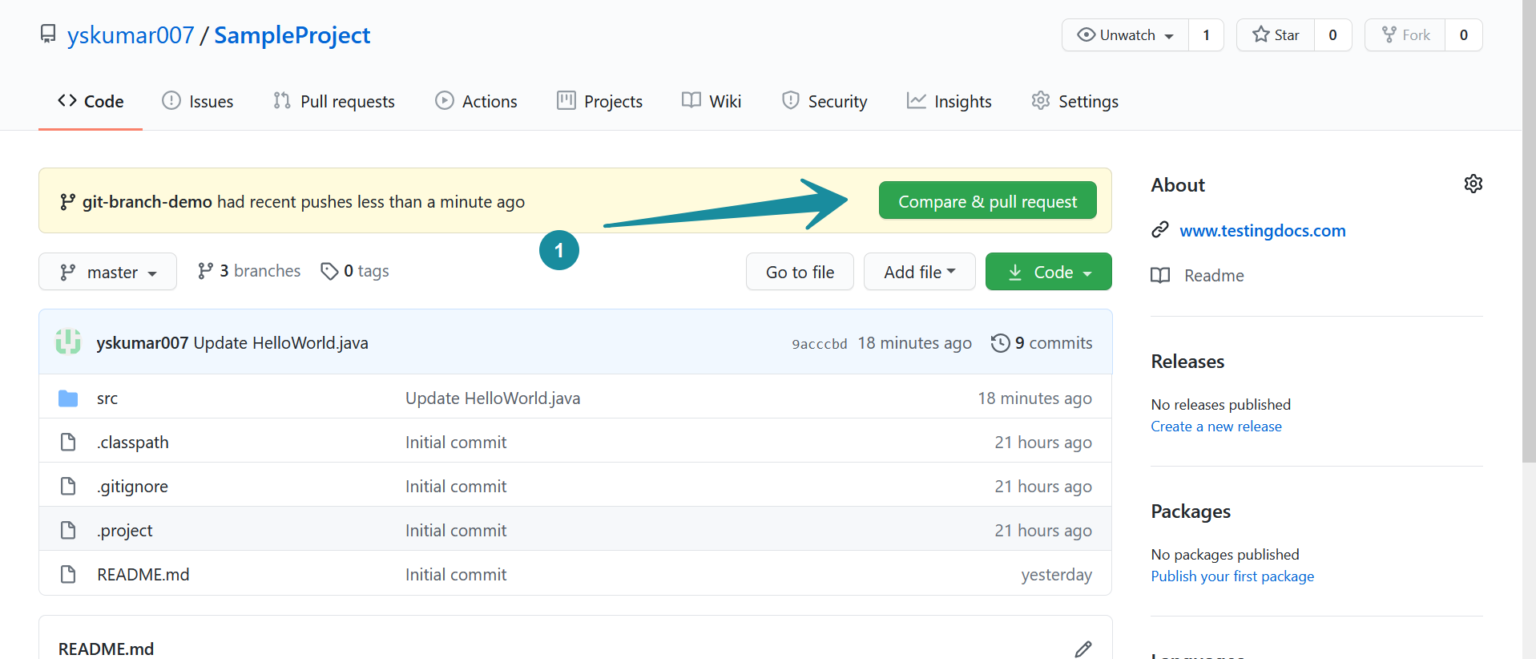The width and height of the screenshot is (1536, 659).
Task: Click the Readme book icon in About panel
Action: coord(1160,275)
